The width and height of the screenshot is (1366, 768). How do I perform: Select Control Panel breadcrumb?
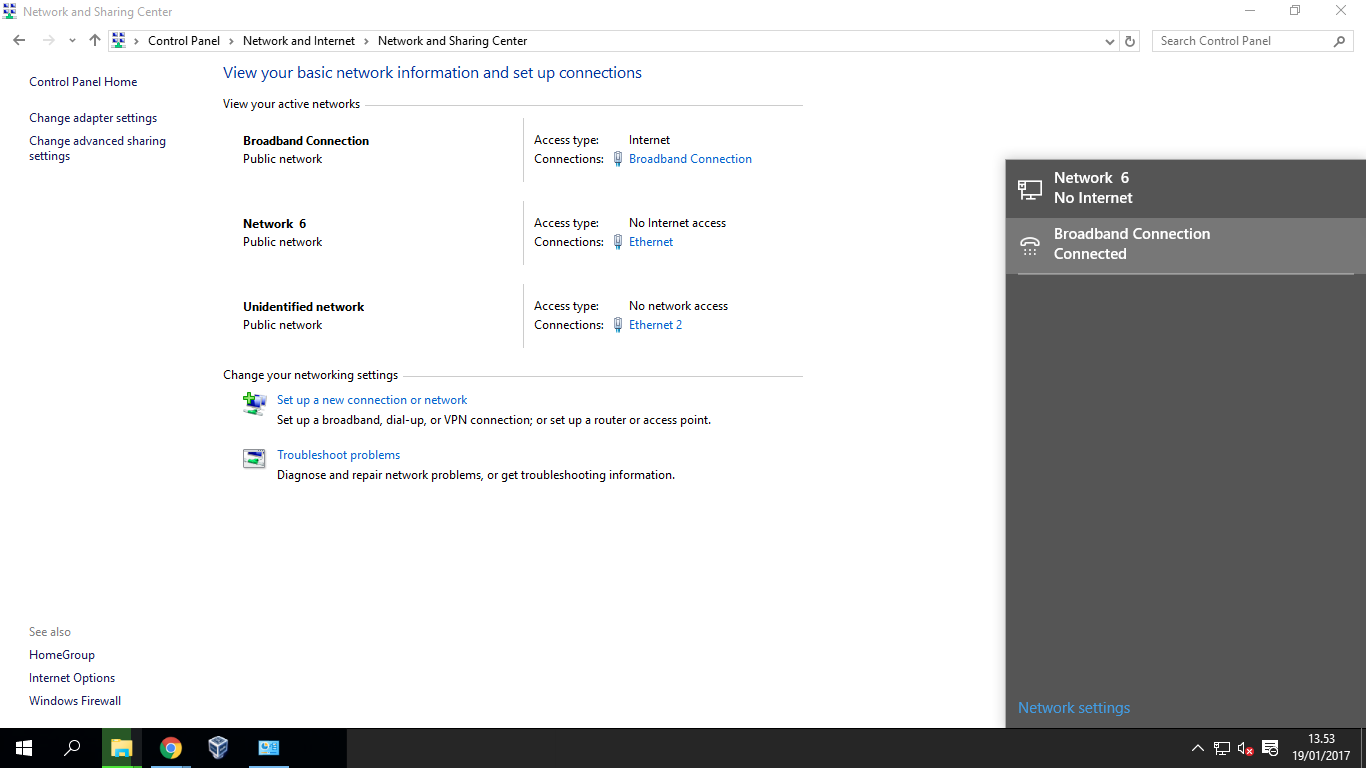pos(184,41)
